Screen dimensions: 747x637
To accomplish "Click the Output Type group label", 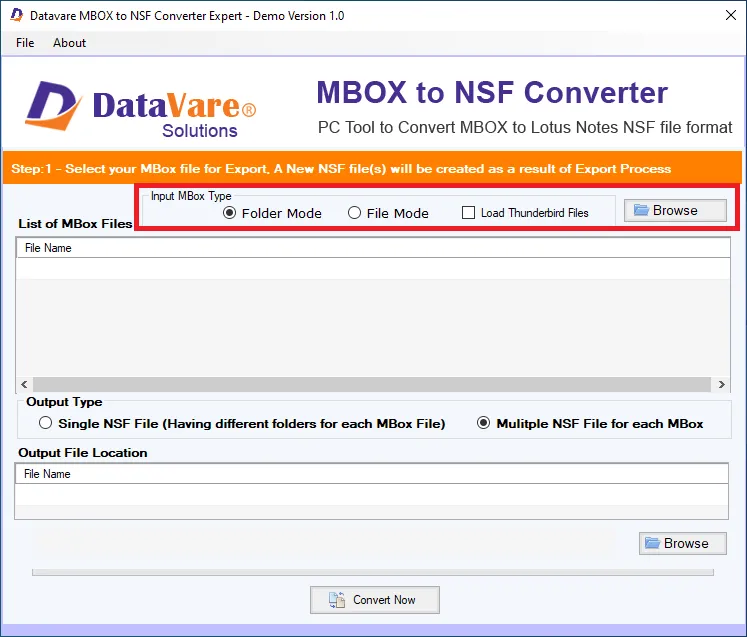I will pos(64,402).
